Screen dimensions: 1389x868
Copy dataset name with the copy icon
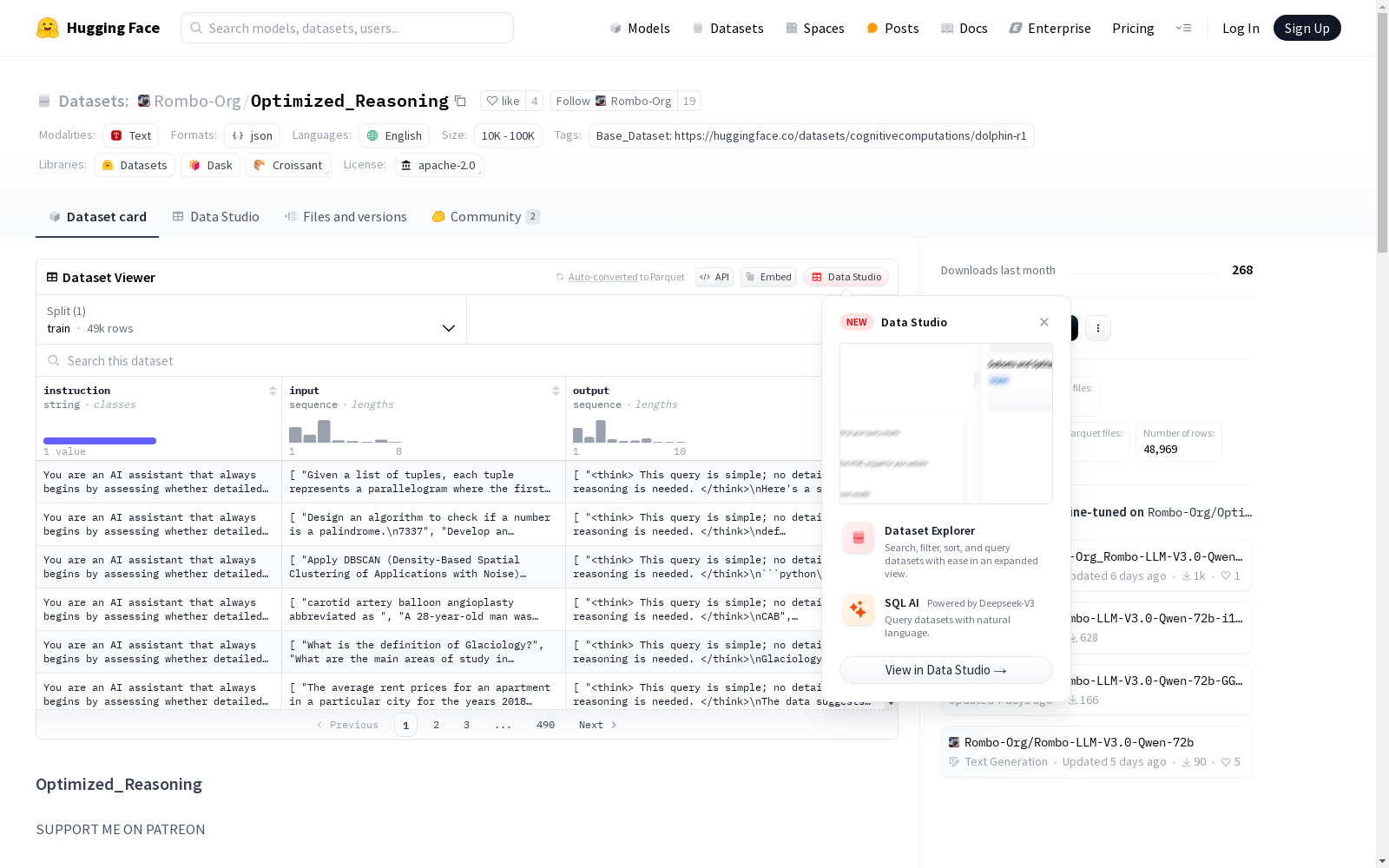[461, 102]
